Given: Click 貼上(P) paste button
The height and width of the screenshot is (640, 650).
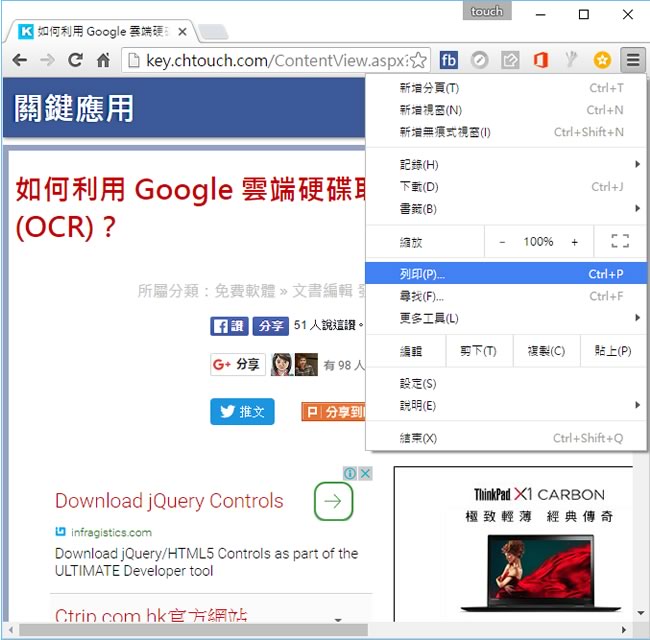Looking at the screenshot, I should point(613,351).
